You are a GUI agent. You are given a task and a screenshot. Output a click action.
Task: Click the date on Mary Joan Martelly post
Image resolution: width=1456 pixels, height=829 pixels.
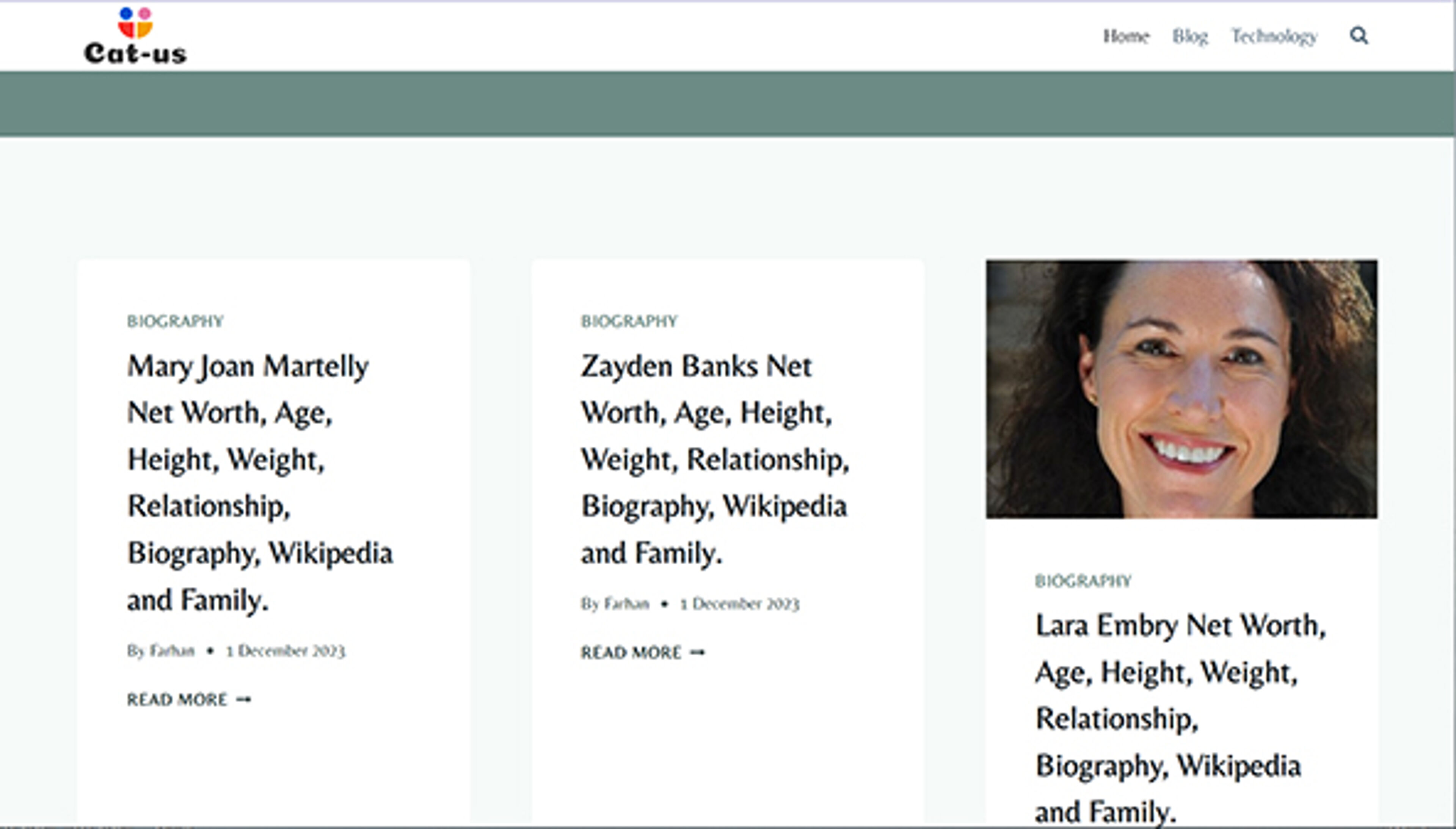click(x=286, y=650)
